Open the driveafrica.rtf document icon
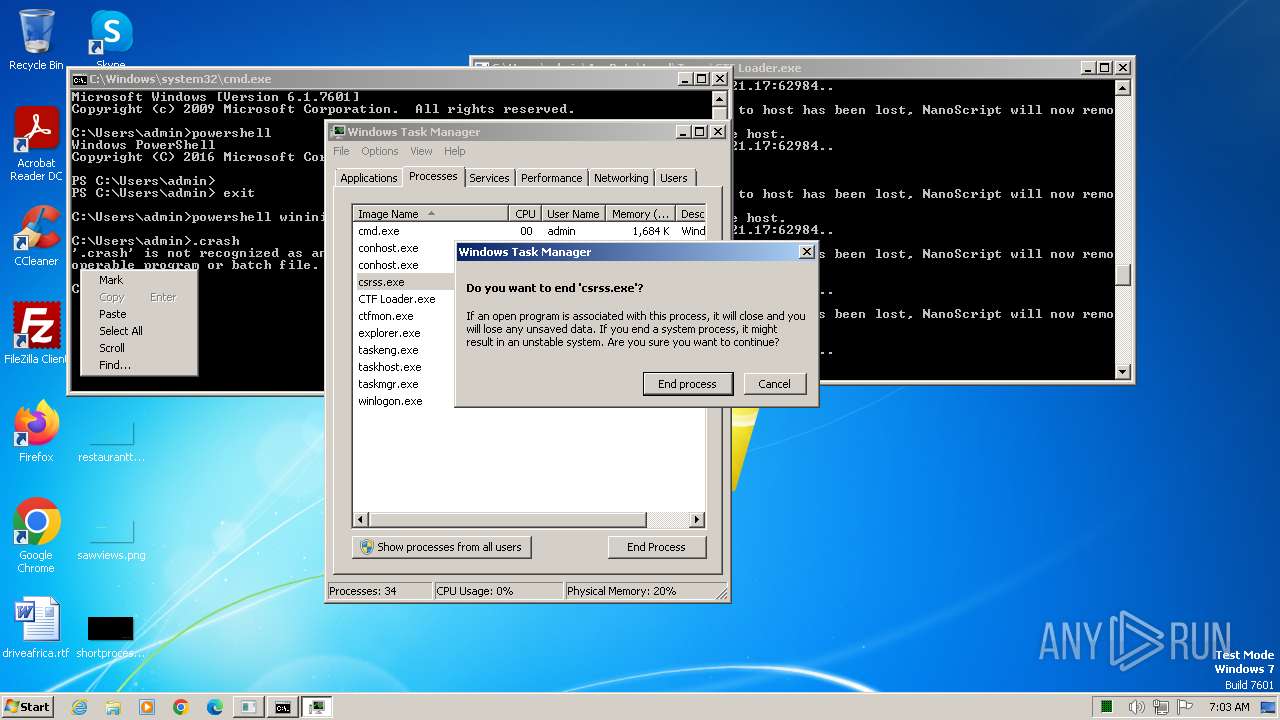Image resolution: width=1280 pixels, height=720 pixels. pos(36,628)
